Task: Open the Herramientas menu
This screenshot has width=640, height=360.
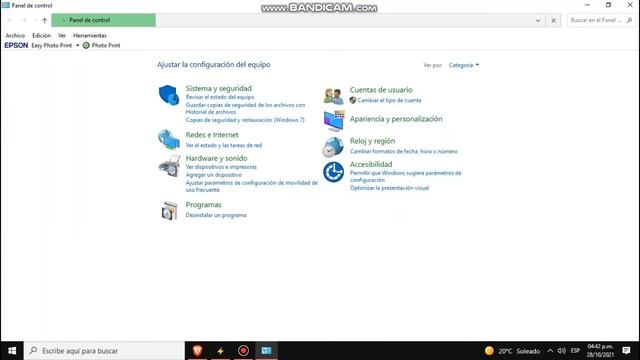Action: tap(90, 36)
